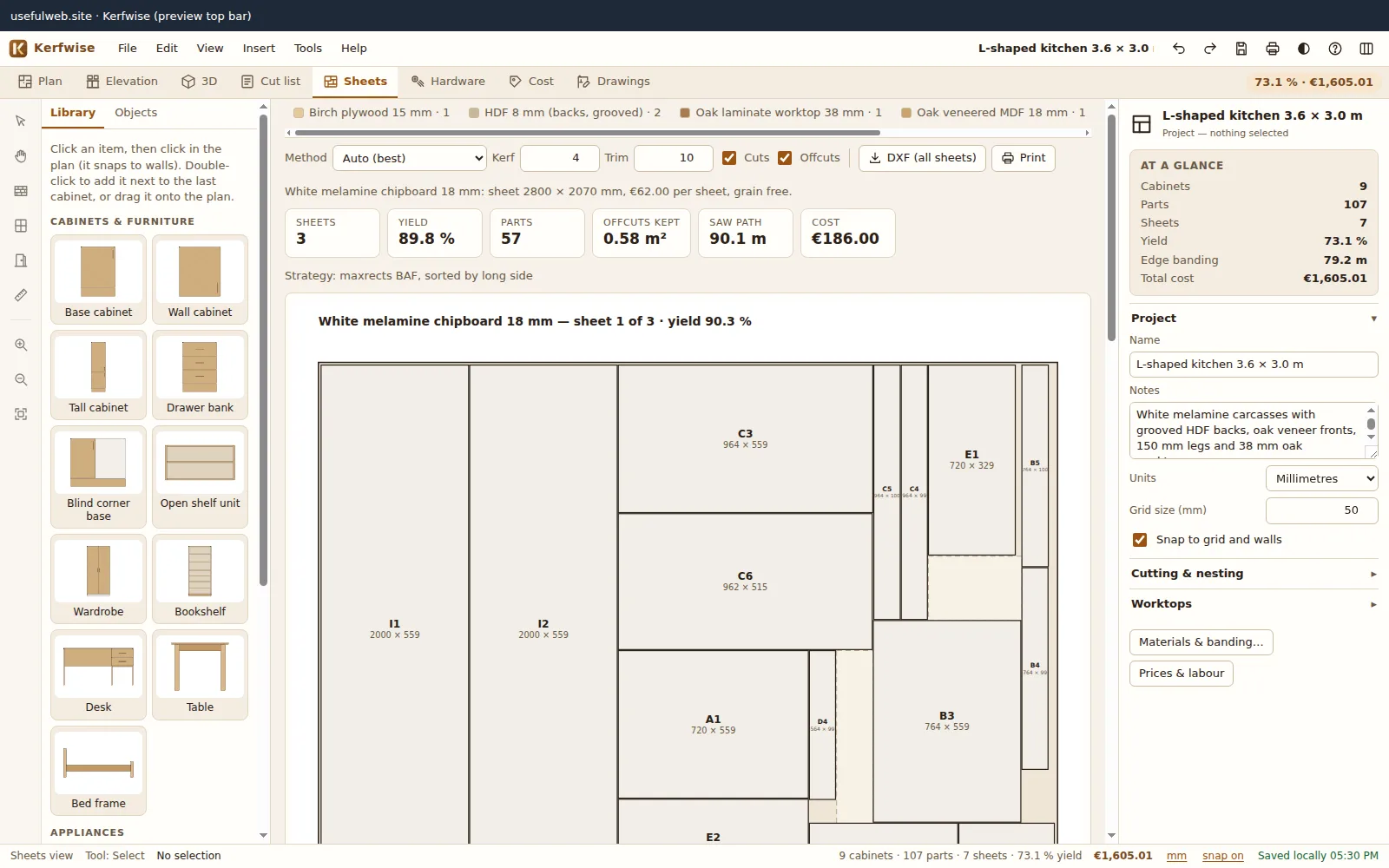Select Birch plywood 15 mm material tab
The height and width of the screenshot is (868, 1389).
coord(372,113)
